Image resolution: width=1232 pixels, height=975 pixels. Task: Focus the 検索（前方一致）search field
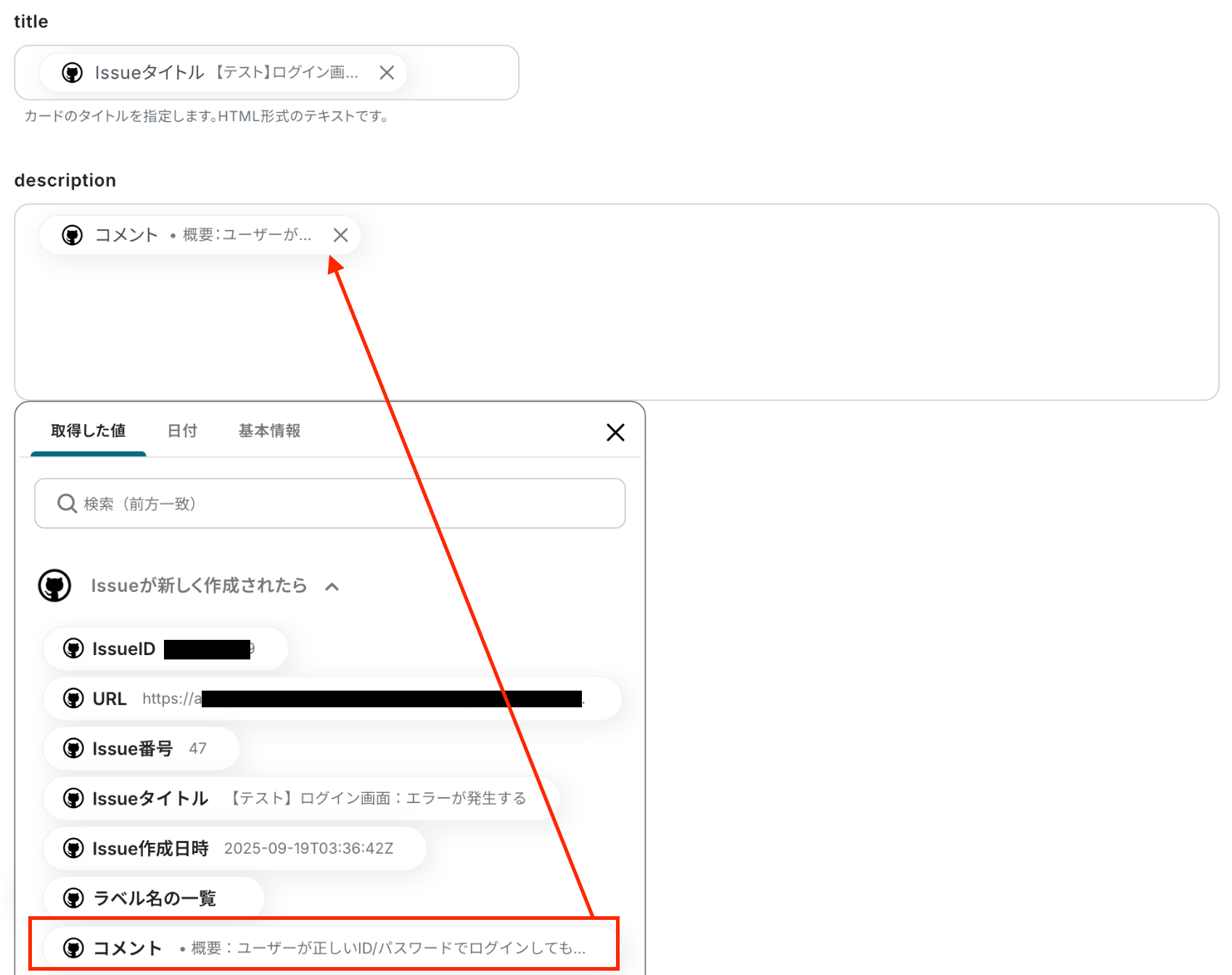330,503
